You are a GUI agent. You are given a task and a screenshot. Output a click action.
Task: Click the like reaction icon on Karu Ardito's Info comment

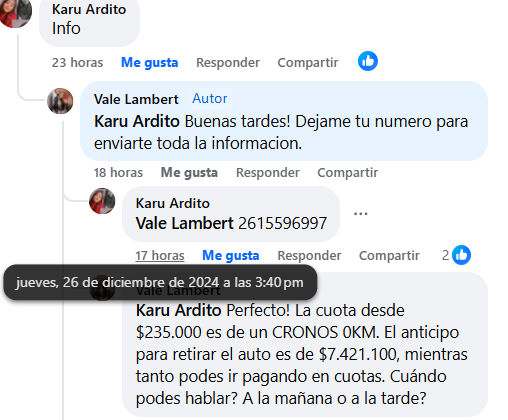tap(368, 61)
